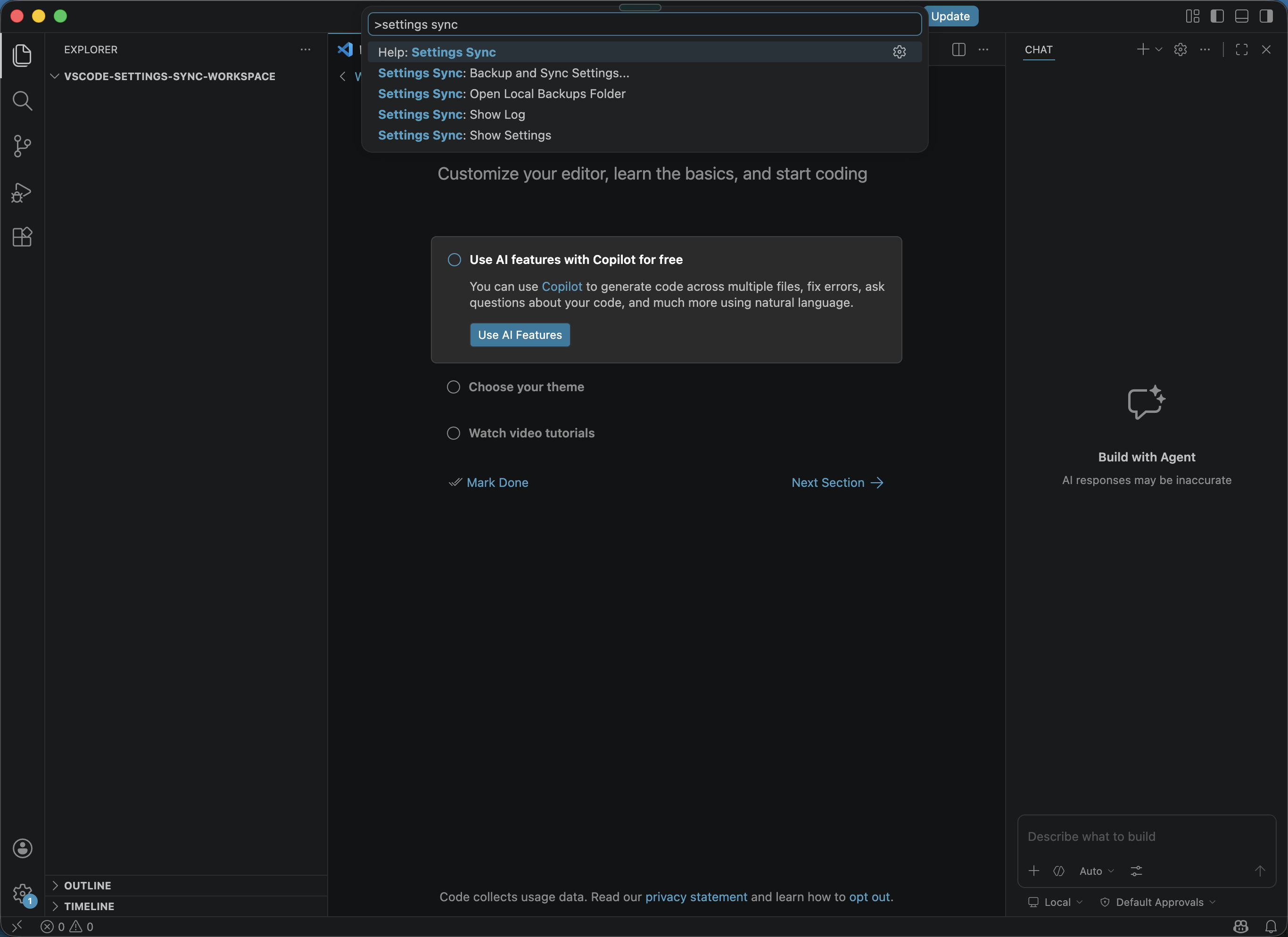The width and height of the screenshot is (1288, 937).
Task: Run Settings Sync: Open Local Backups Folder
Action: click(x=644, y=94)
